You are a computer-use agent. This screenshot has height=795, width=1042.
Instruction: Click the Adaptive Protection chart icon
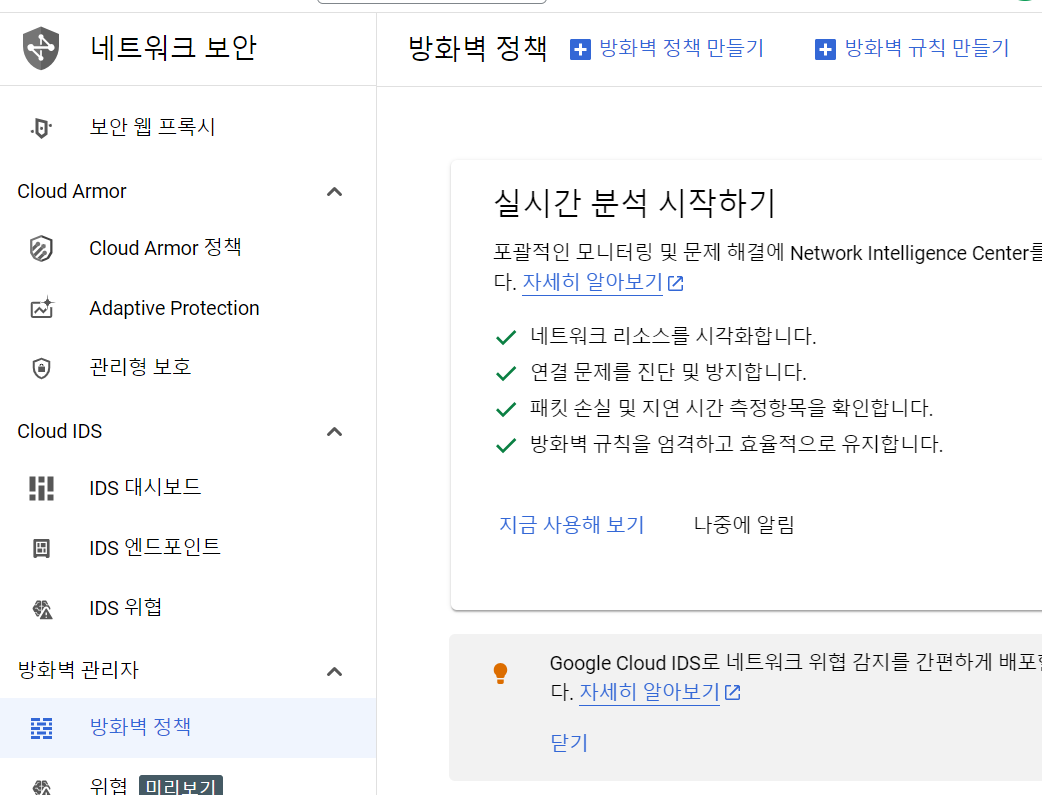pyautogui.click(x=42, y=308)
